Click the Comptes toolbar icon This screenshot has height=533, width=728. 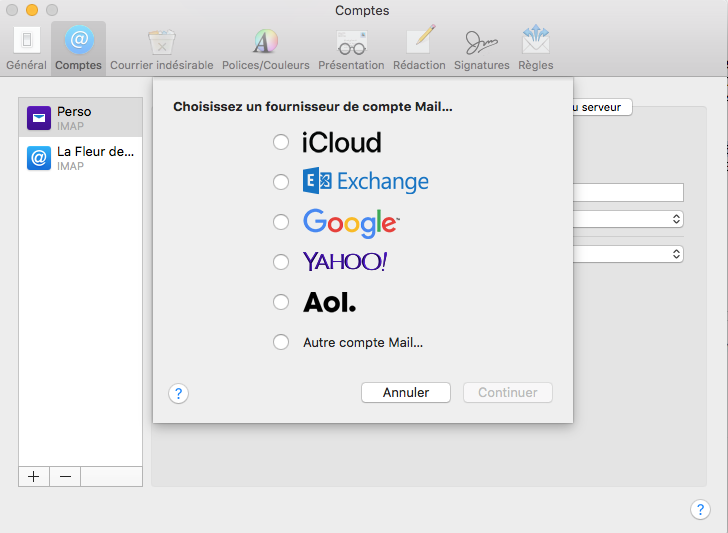(x=78, y=48)
